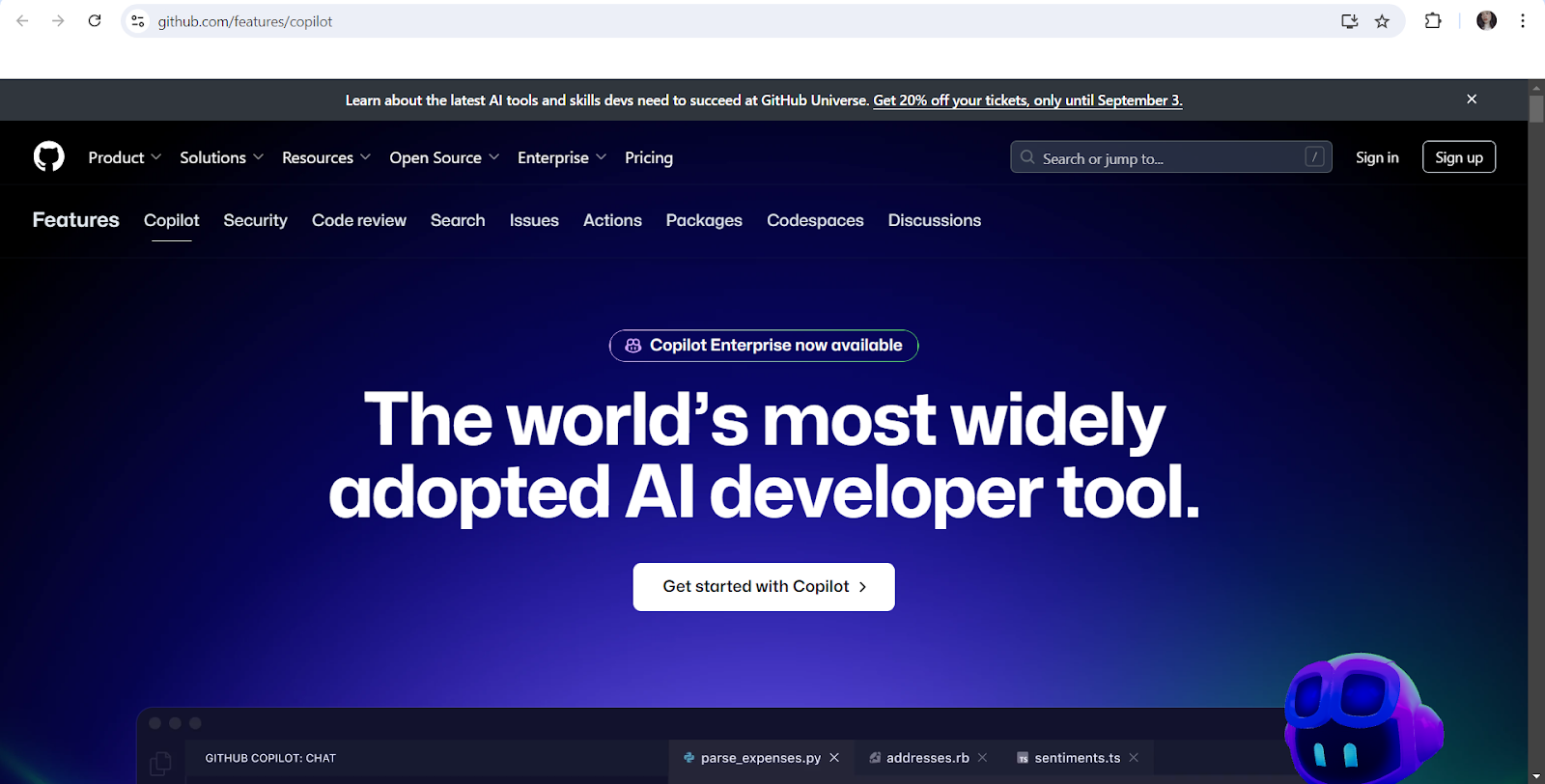Select the Security features tab
1545x784 pixels.
256,220
